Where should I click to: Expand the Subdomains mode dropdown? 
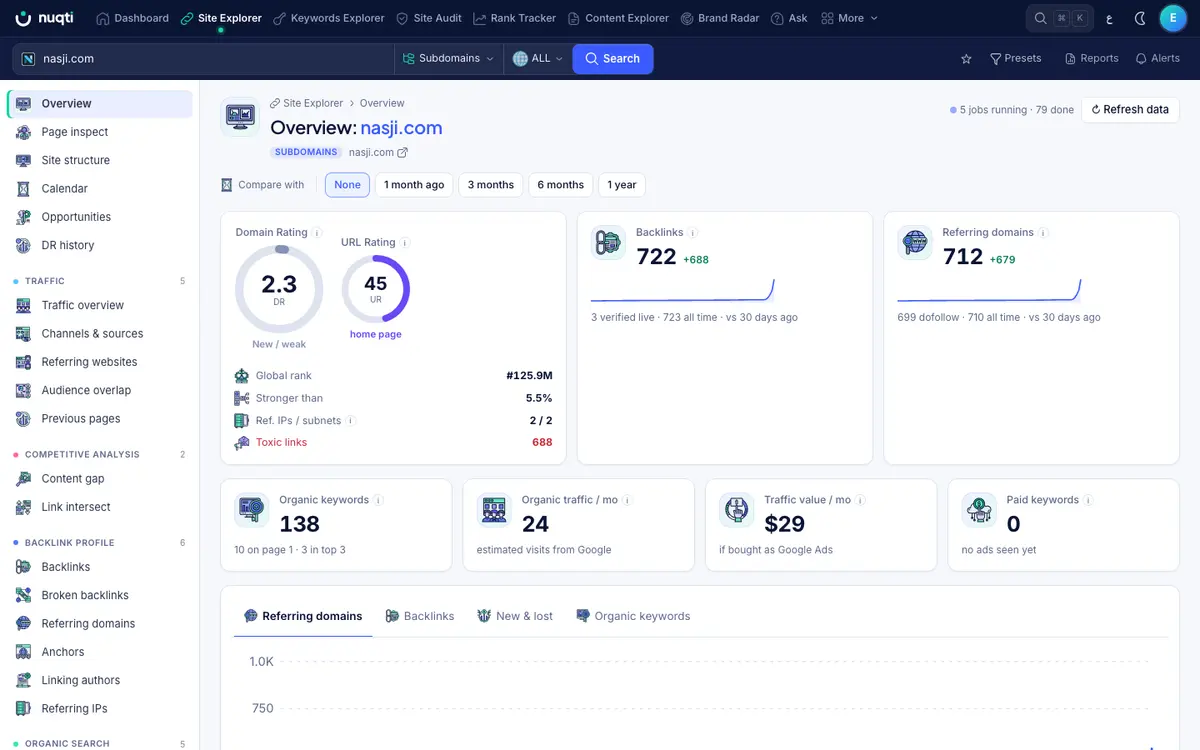pos(448,59)
